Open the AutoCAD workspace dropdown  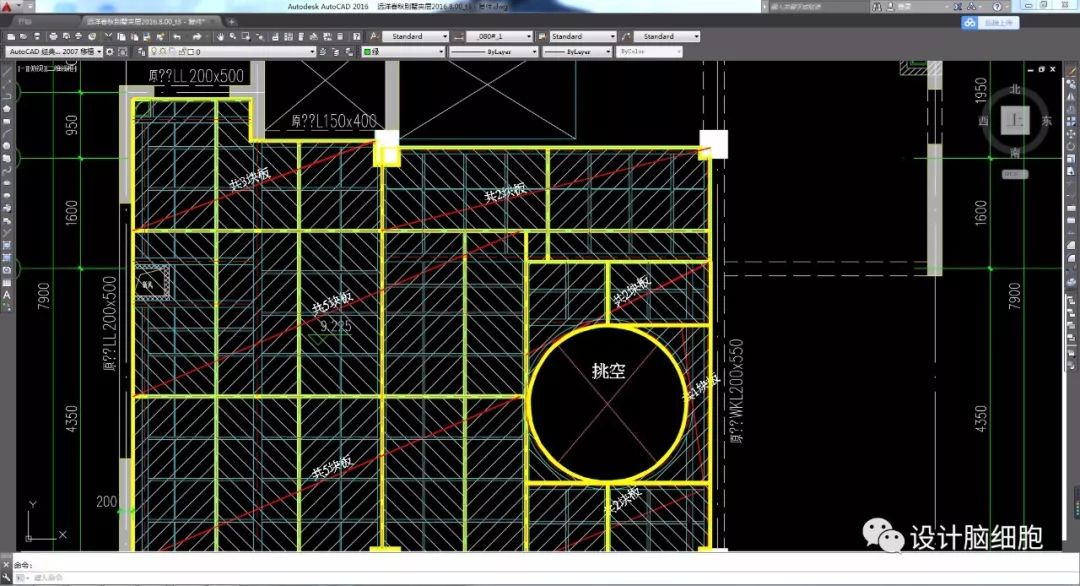53,51
